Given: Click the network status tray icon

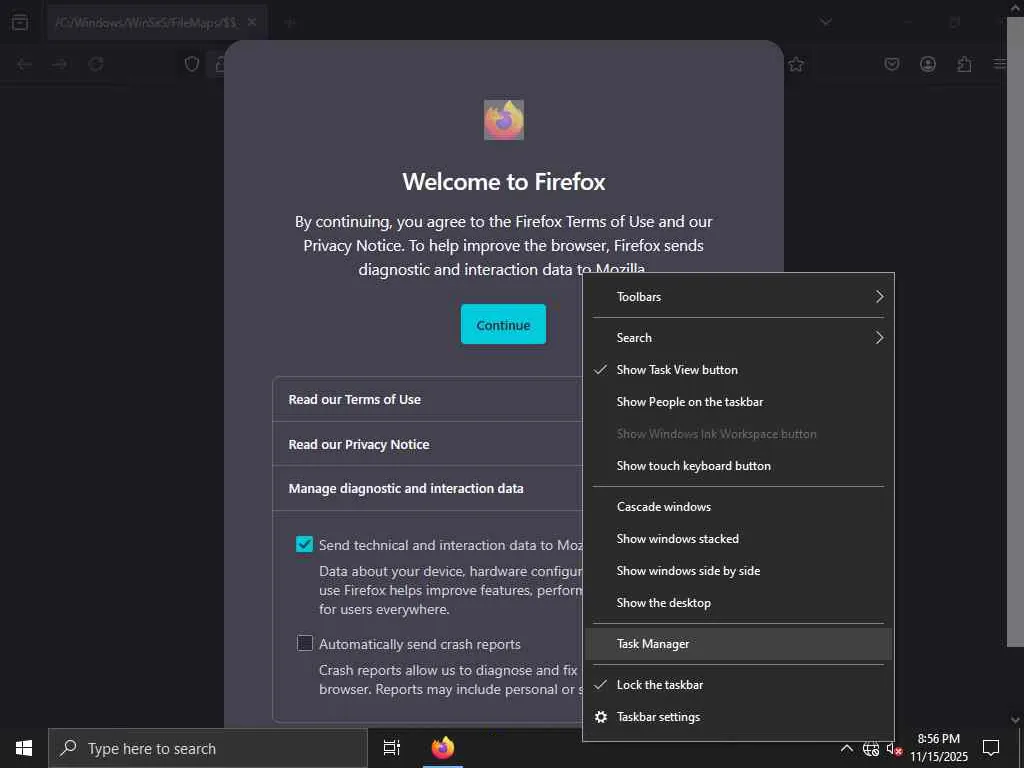Looking at the screenshot, I should 871,748.
